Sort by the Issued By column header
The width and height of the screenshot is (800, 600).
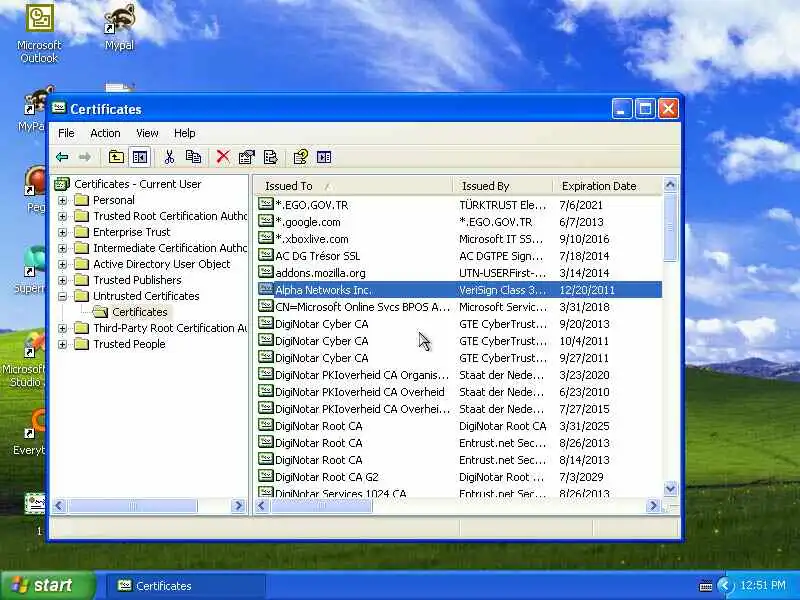pyautogui.click(x=502, y=186)
